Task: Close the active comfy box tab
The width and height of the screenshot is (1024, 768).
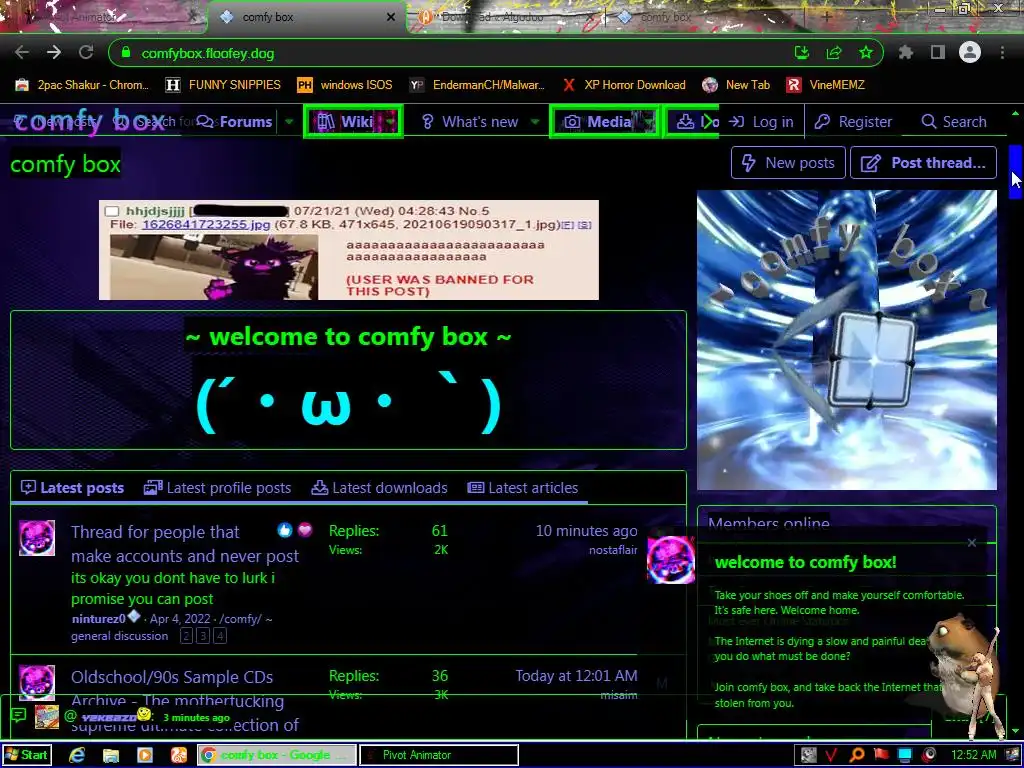Action: (391, 18)
